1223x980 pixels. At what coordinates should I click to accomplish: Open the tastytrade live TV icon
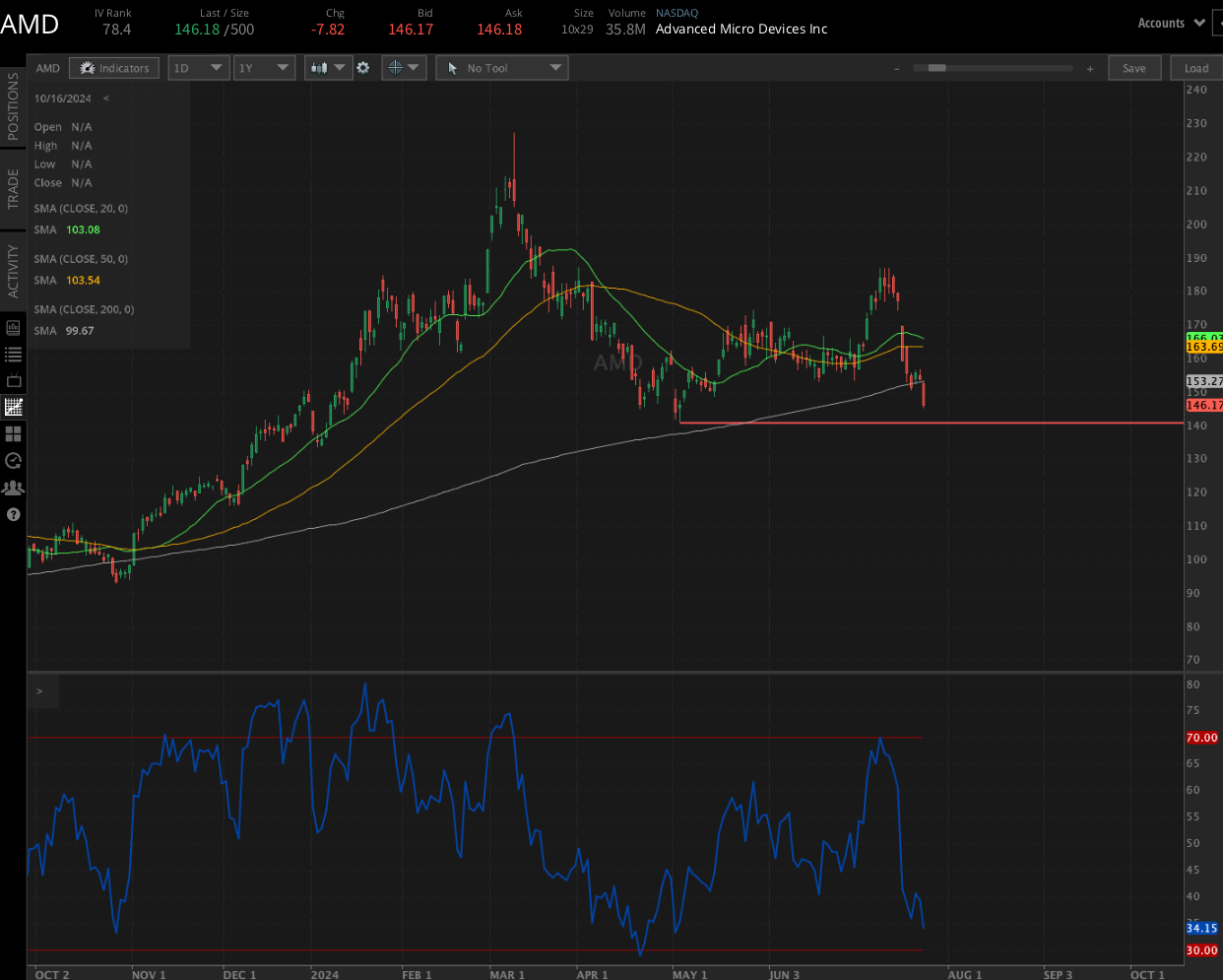pyautogui.click(x=13, y=380)
